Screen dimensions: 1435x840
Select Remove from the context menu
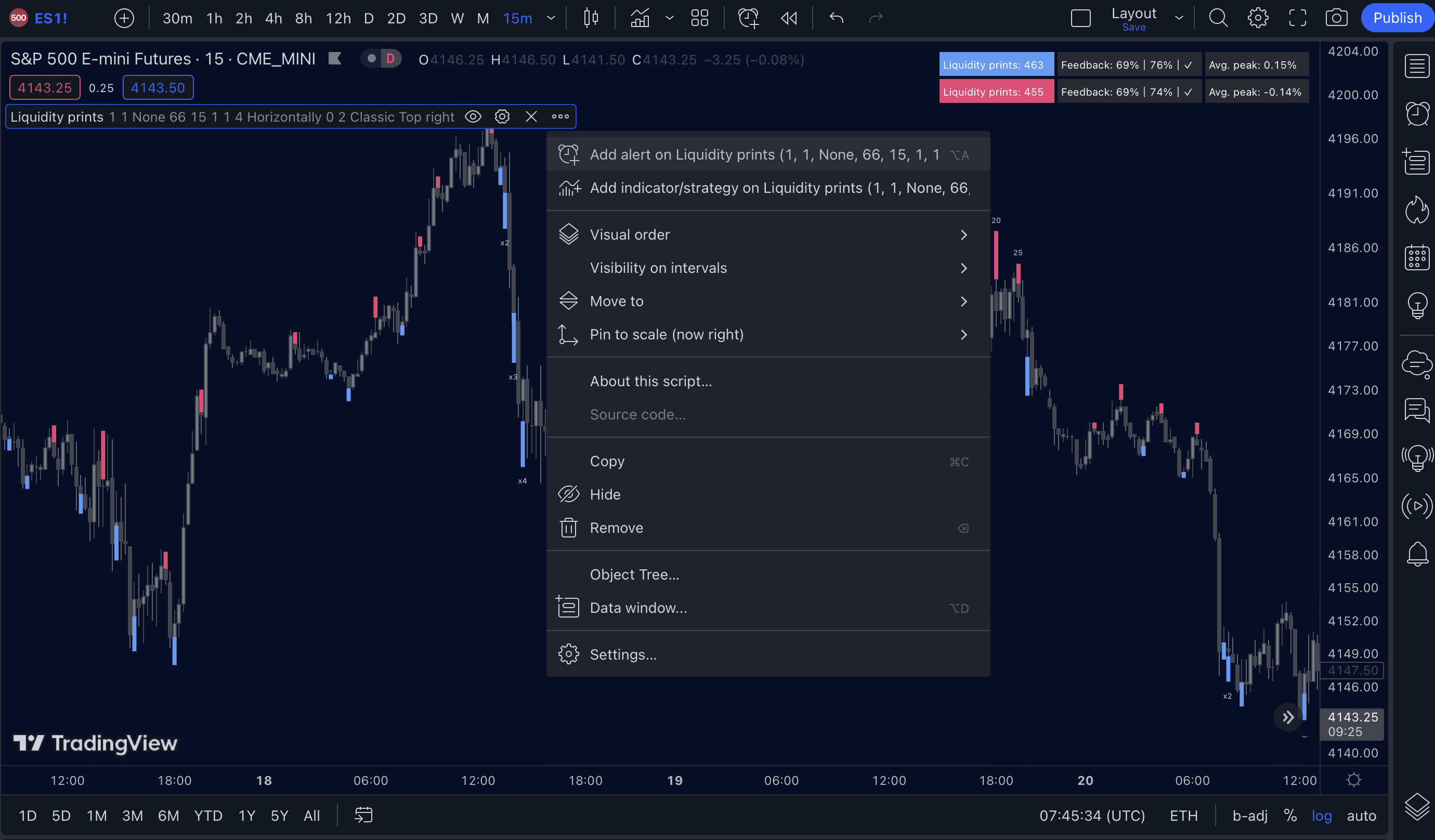click(x=616, y=528)
